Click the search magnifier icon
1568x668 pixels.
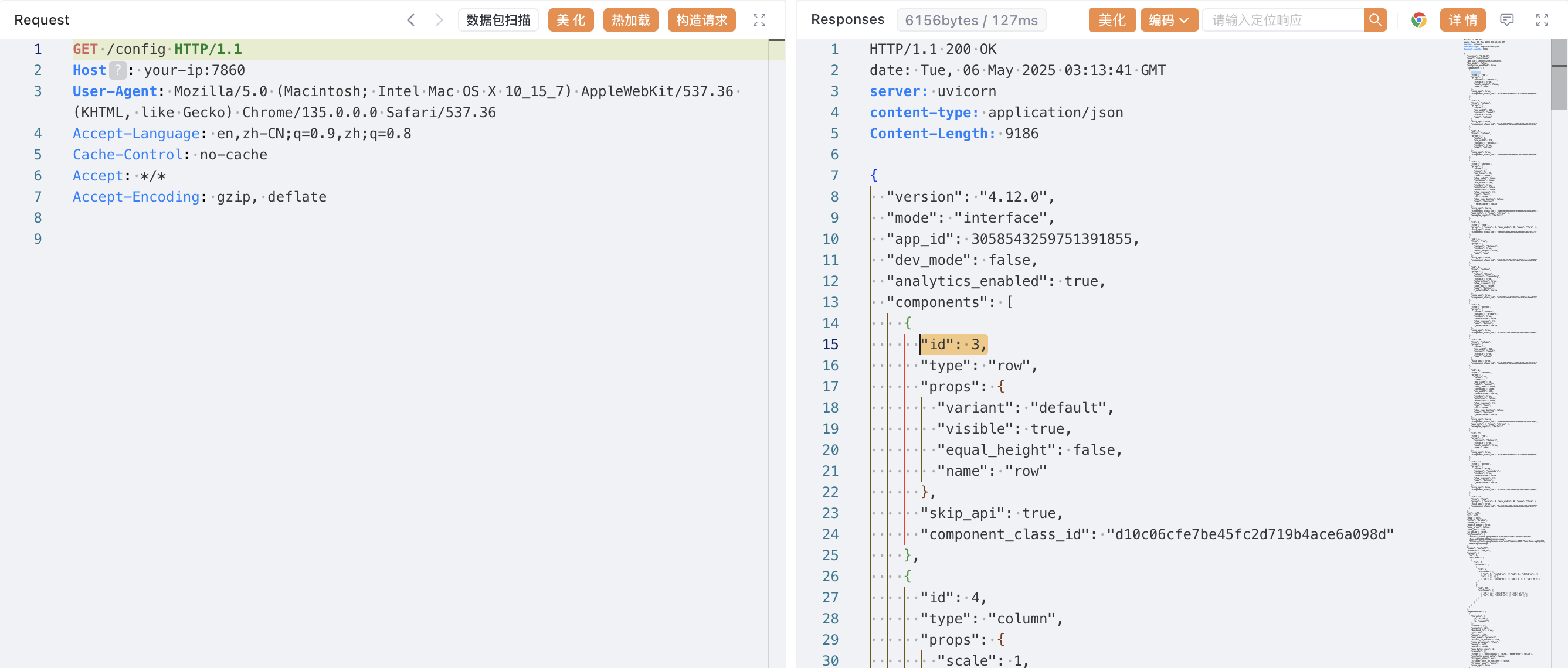click(x=1375, y=20)
